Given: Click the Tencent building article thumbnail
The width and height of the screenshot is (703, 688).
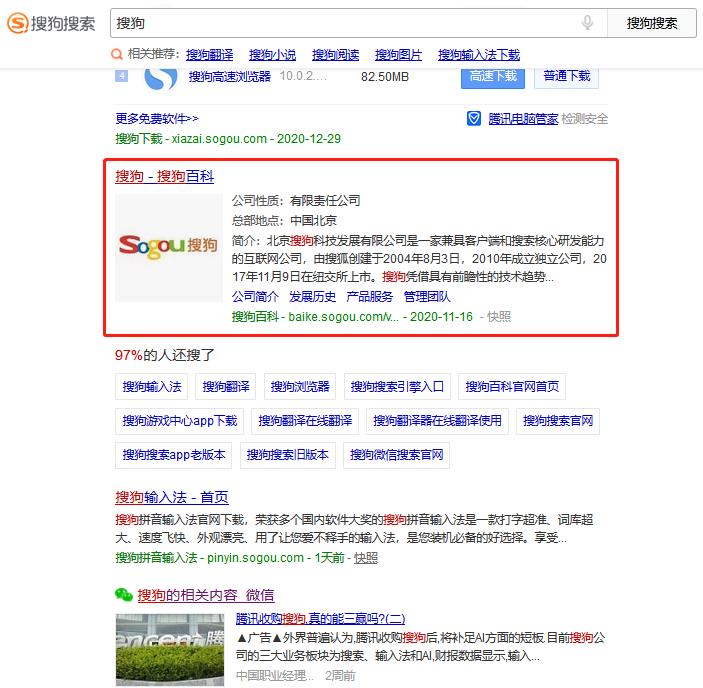Looking at the screenshot, I should coord(169,649).
